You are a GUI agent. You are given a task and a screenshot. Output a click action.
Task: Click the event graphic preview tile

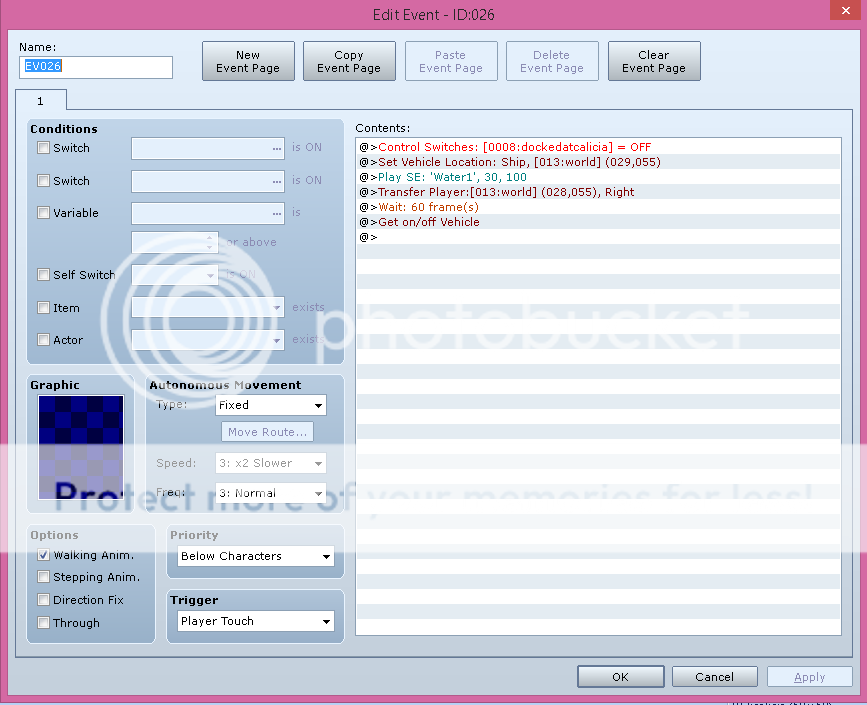(81, 447)
